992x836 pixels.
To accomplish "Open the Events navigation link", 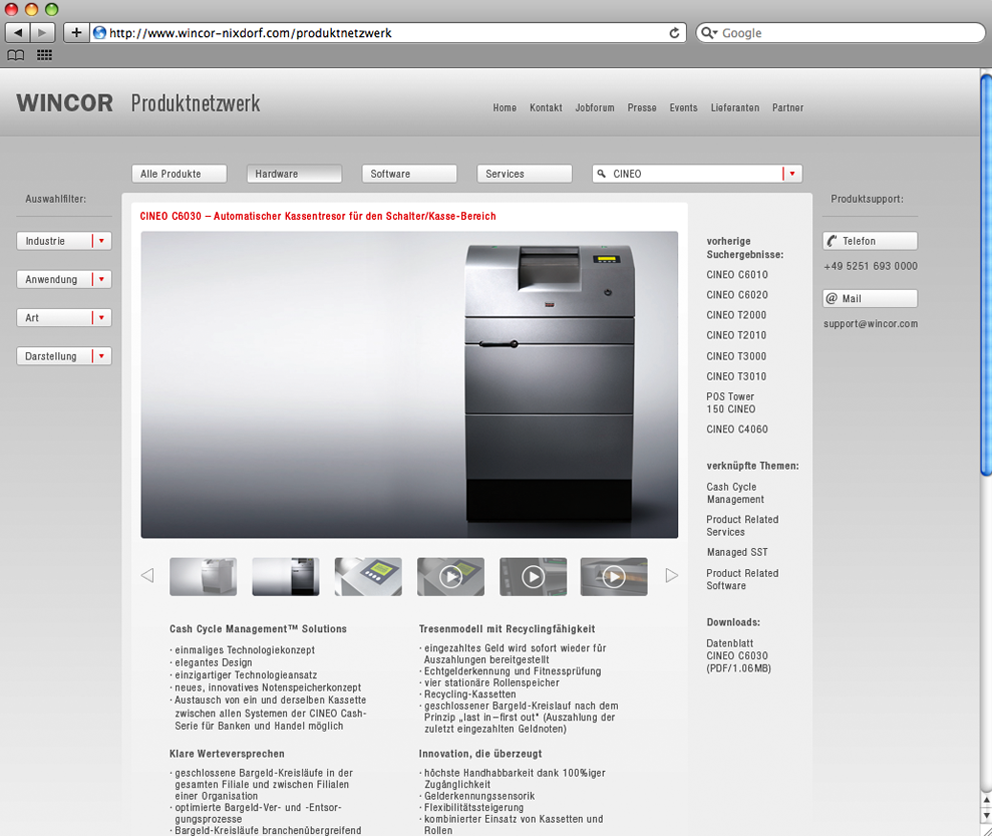I will tap(684, 108).
